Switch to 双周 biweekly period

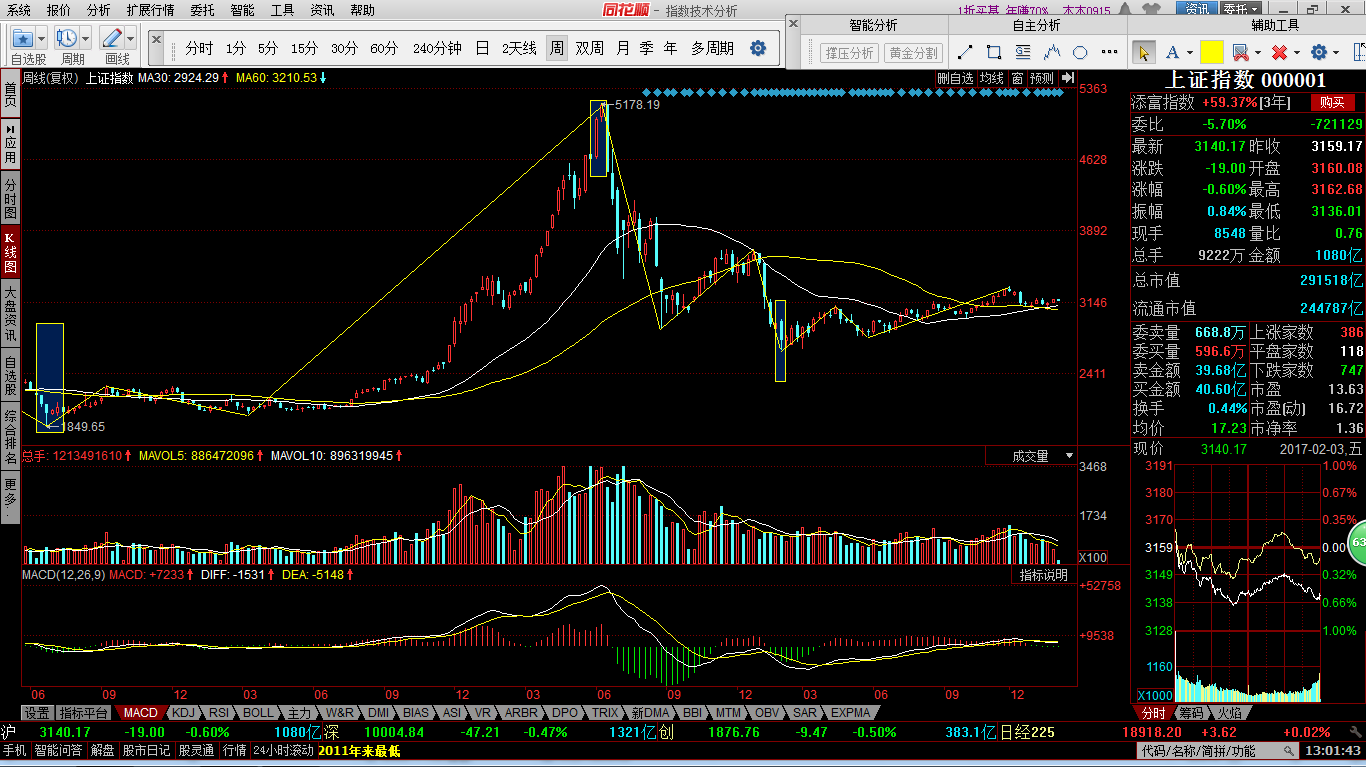coord(589,48)
